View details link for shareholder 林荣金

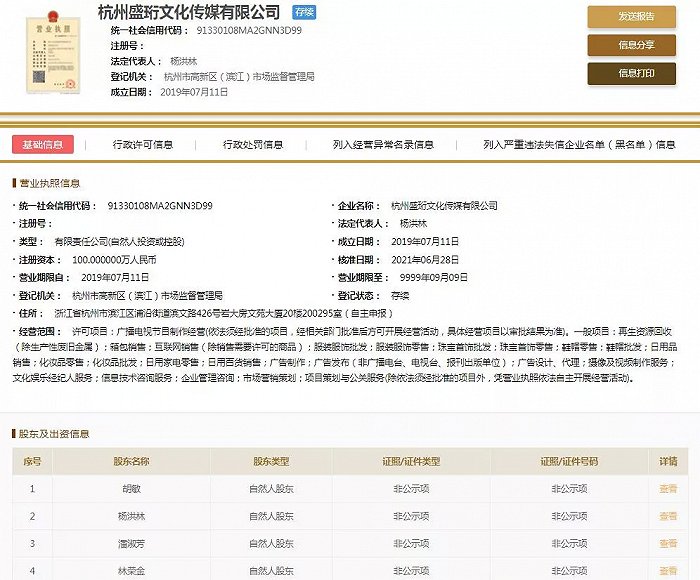pos(668,571)
